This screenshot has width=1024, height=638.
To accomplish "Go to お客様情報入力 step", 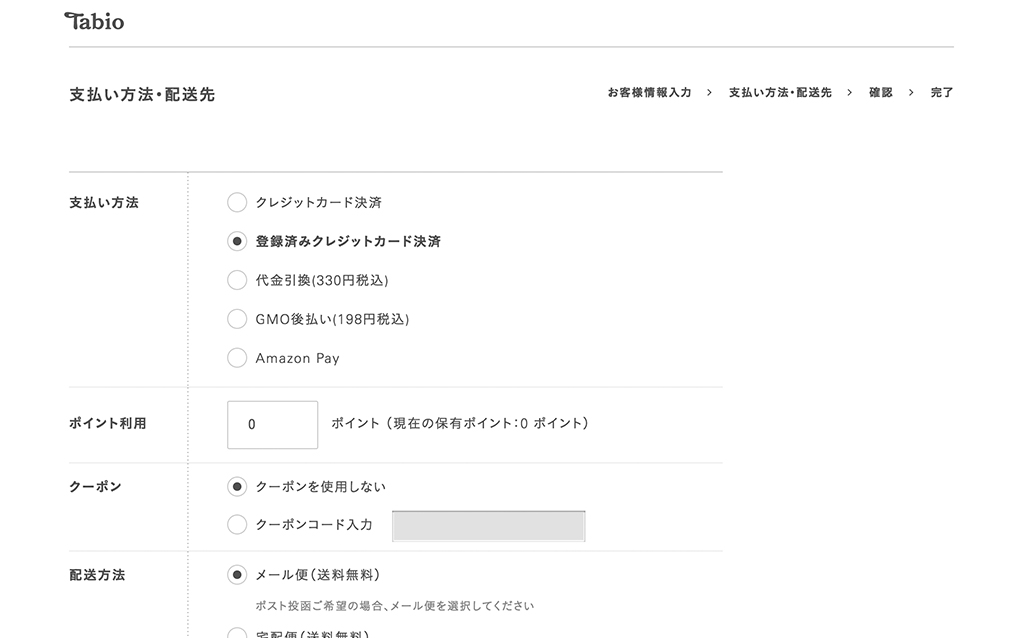I will (x=649, y=93).
